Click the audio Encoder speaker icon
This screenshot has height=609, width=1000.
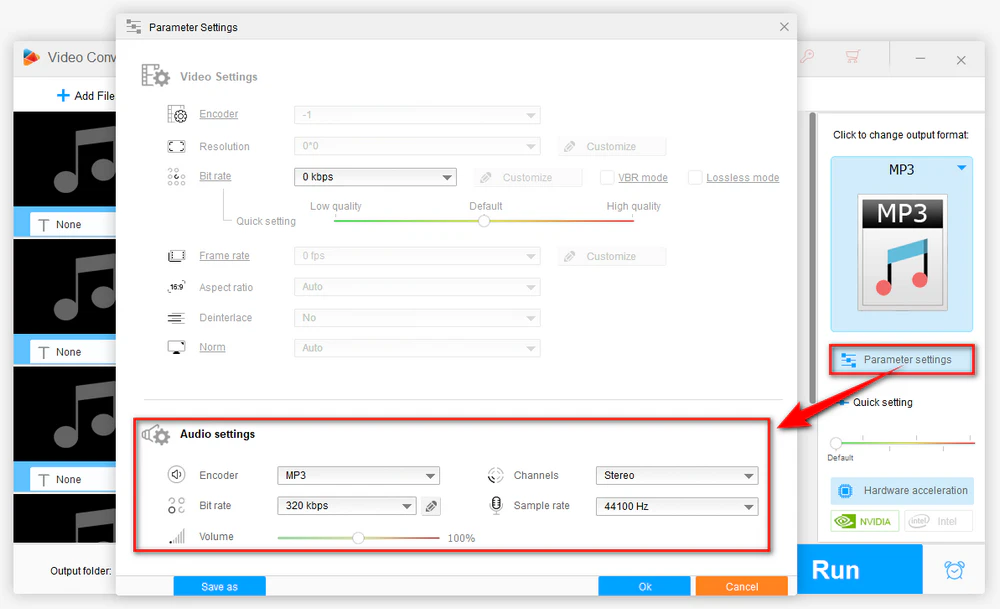pyautogui.click(x=176, y=474)
